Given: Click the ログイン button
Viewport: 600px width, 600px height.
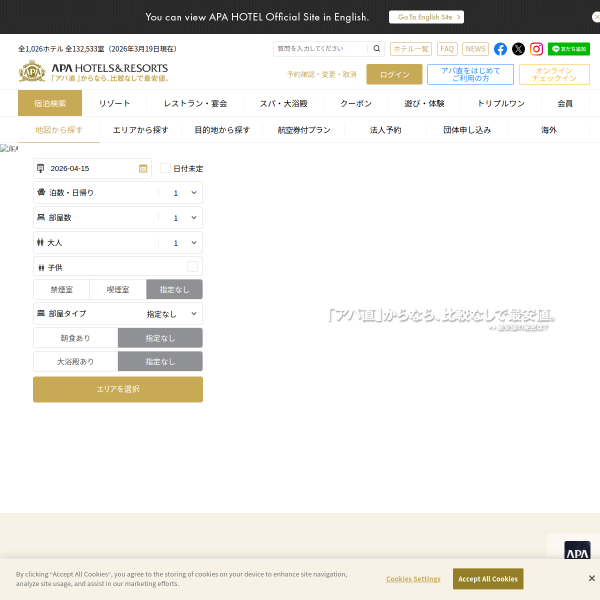Looking at the screenshot, I should click(x=394, y=74).
